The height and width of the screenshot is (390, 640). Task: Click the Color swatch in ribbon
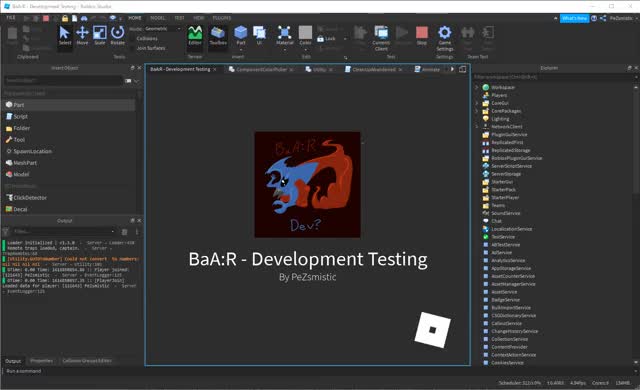tap(305, 32)
